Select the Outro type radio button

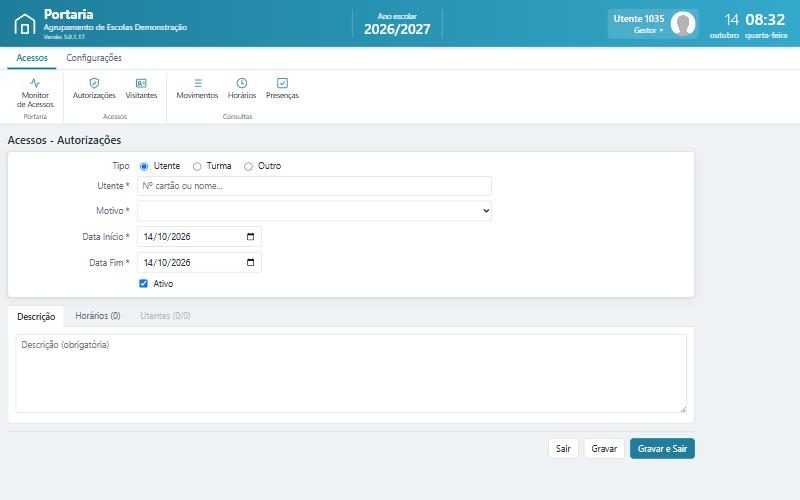coord(248,166)
